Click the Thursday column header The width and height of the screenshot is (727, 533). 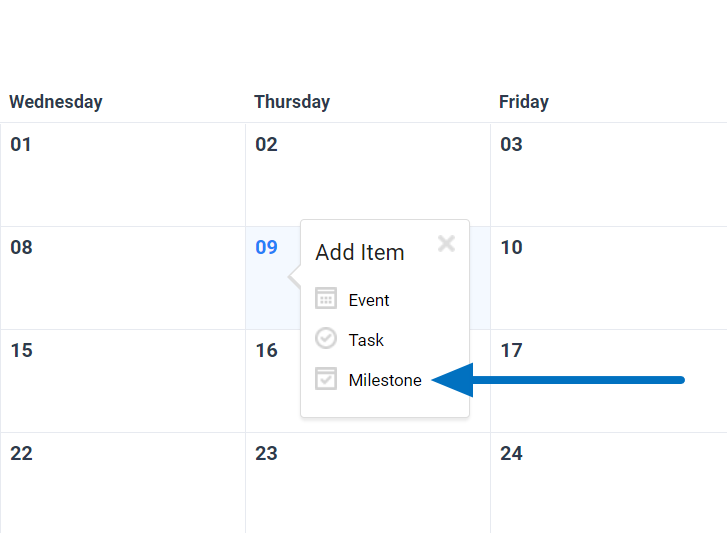tap(292, 102)
